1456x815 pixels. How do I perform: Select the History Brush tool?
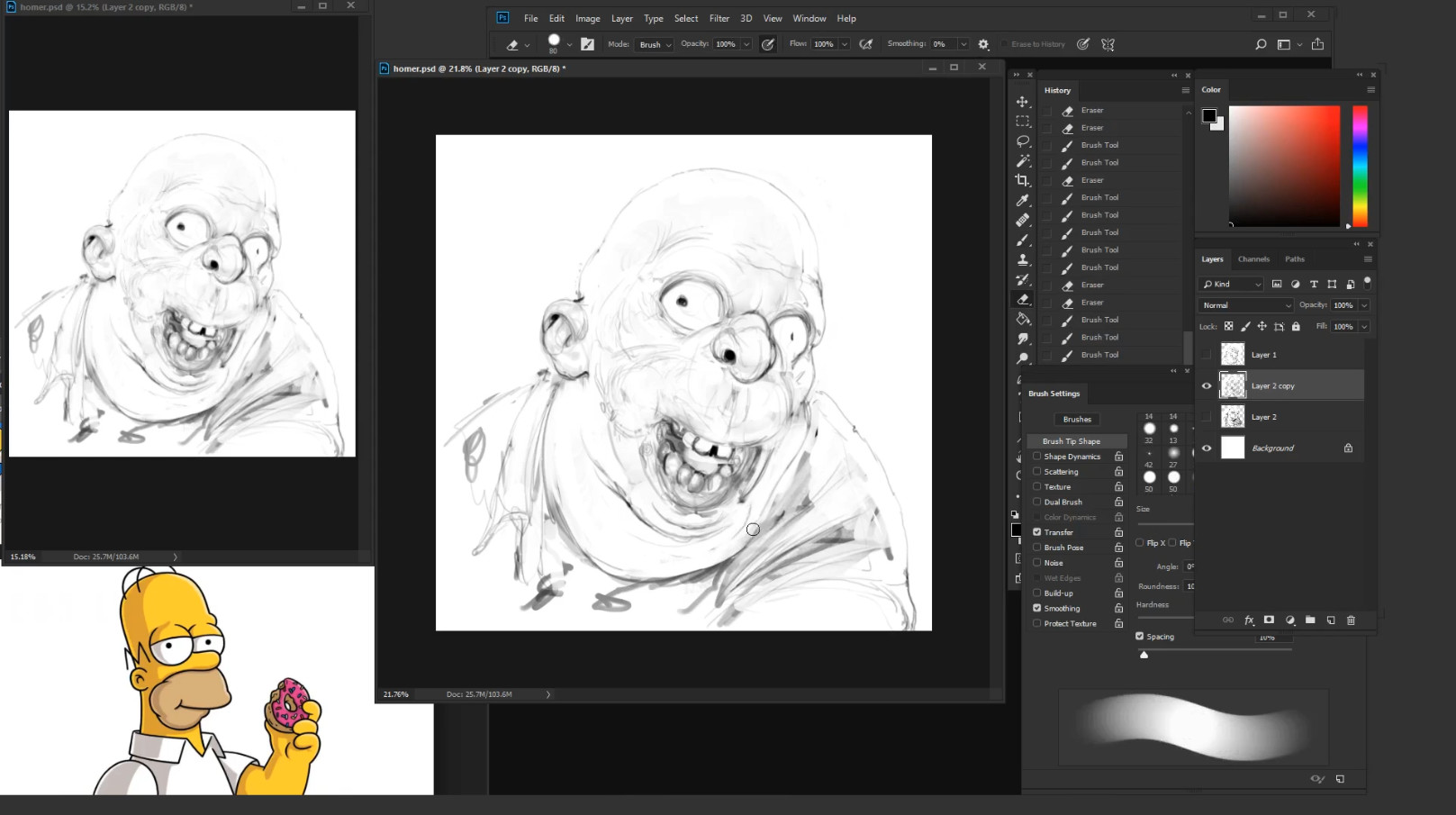coord(1022,280)
